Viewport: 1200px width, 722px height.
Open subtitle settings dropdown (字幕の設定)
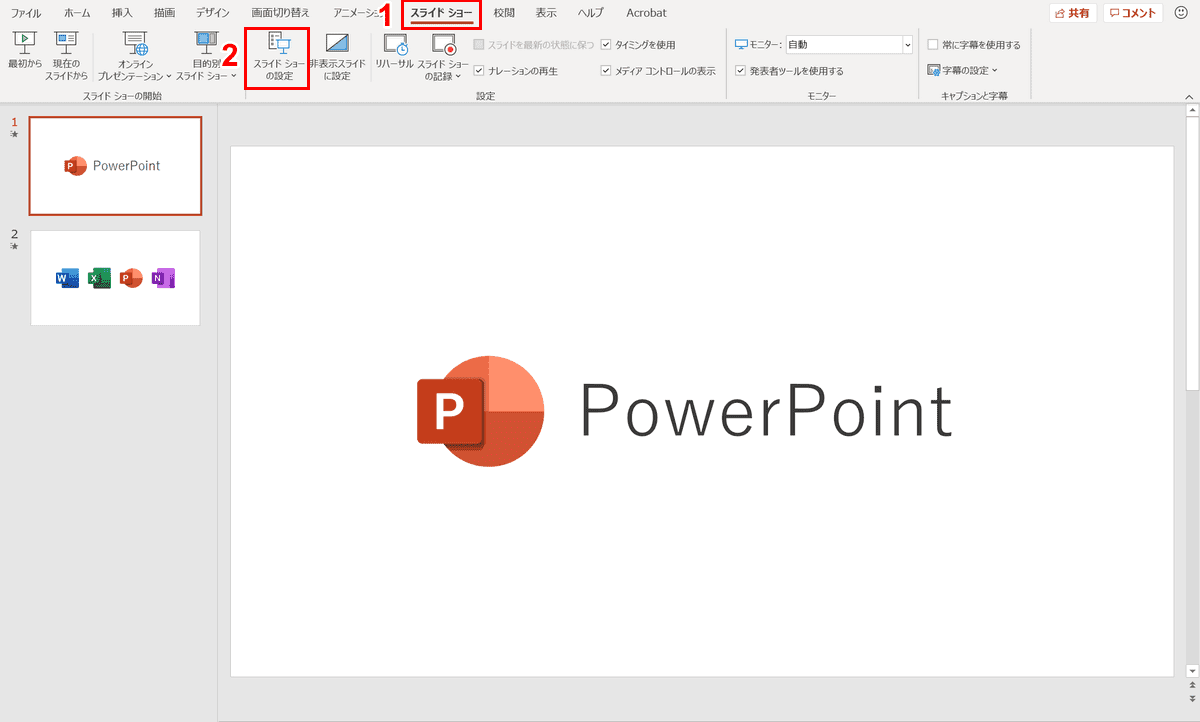[963, 71]
